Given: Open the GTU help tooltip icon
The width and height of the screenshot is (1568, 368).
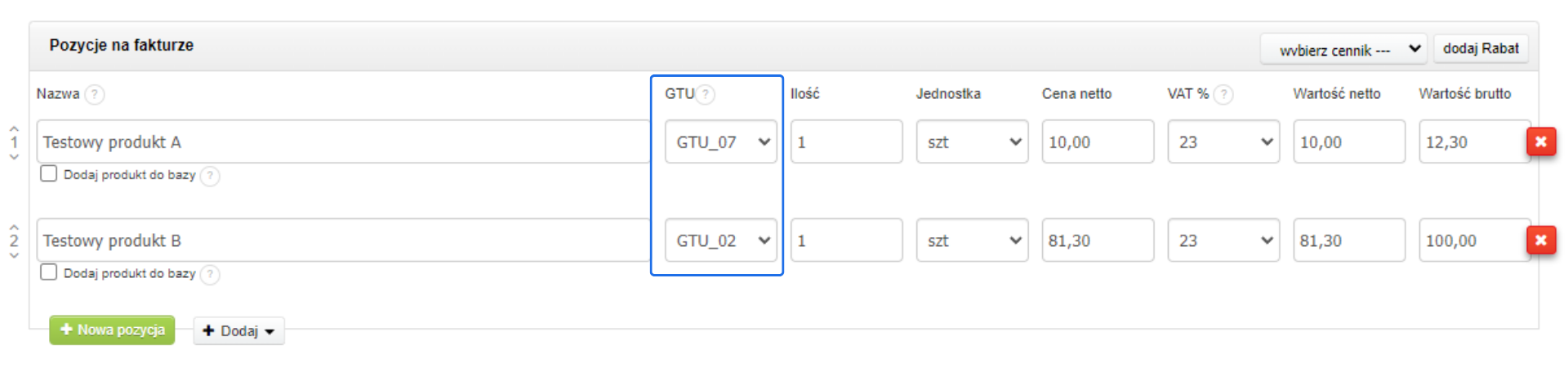Looking at the screenshot, I should (706, 94).
